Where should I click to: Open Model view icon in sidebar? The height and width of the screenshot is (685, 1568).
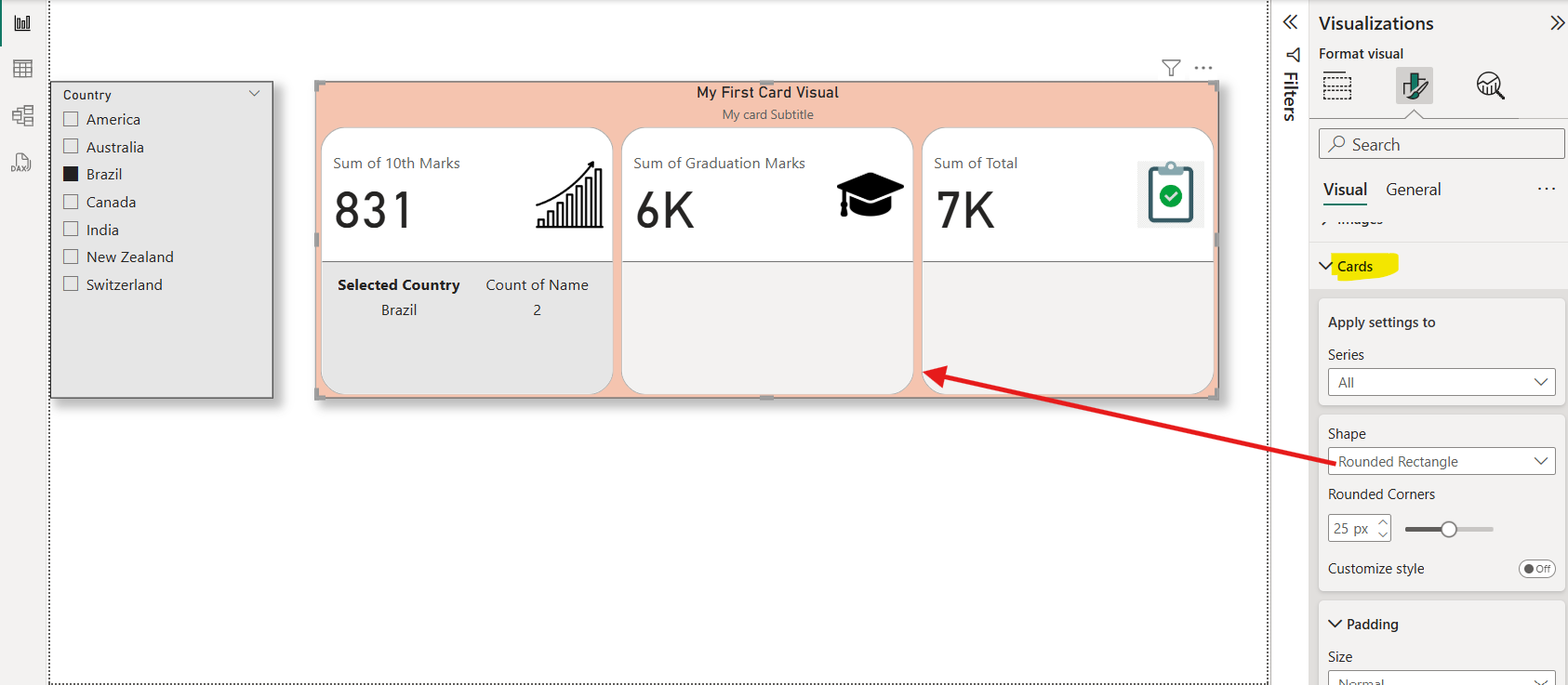[22, 115]
